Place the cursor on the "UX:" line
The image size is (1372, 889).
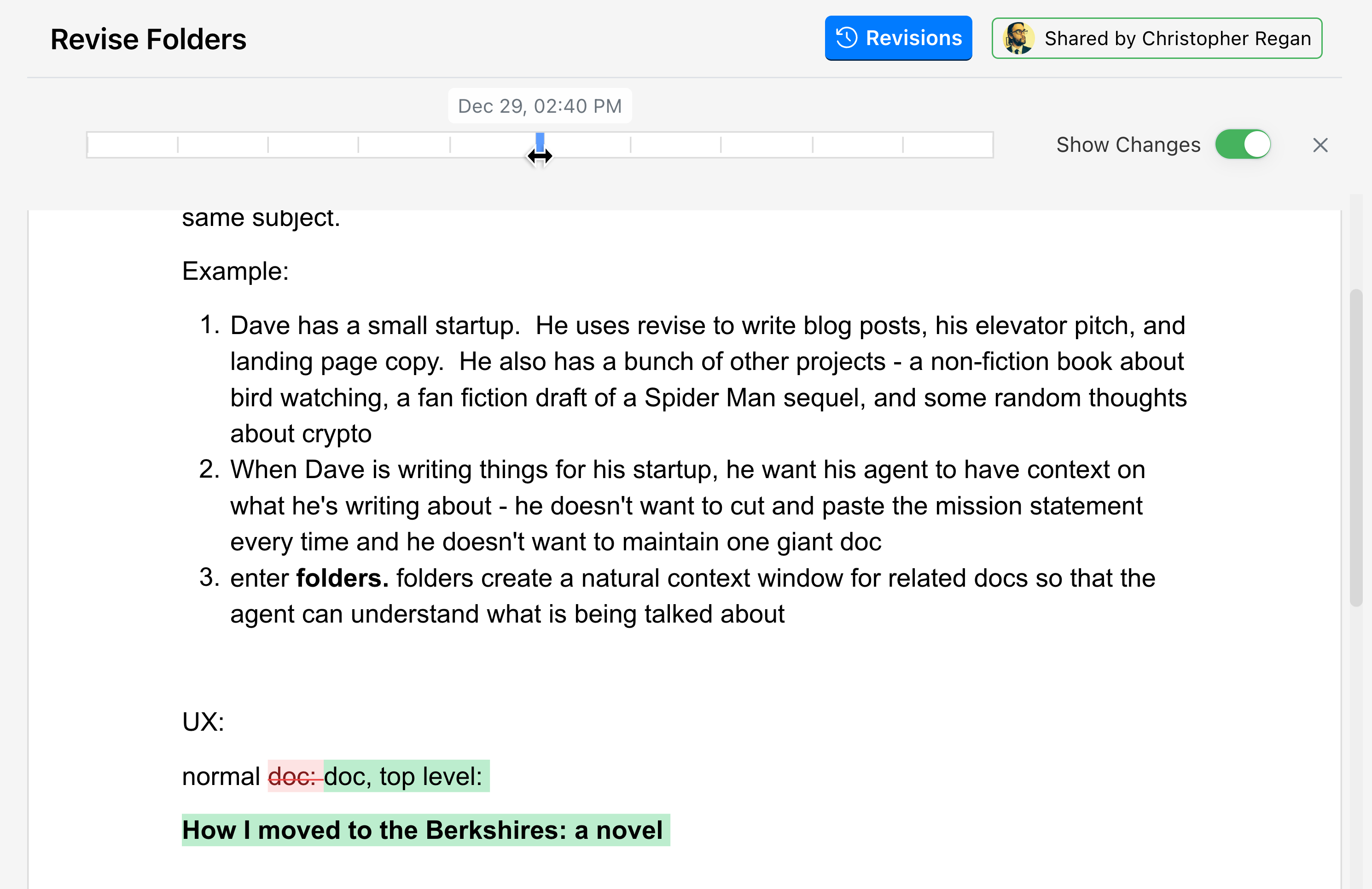(203, 722)
